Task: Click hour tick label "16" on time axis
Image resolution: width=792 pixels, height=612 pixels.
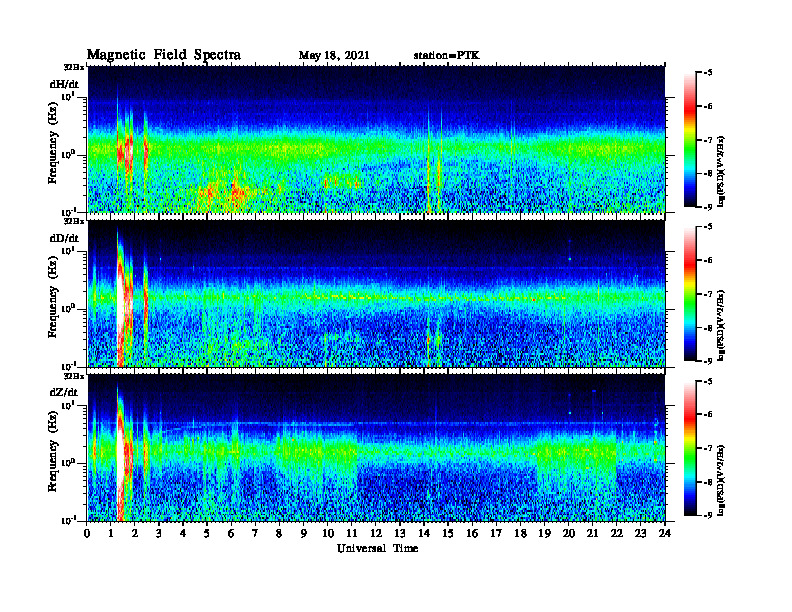Action: coord(472,534)
